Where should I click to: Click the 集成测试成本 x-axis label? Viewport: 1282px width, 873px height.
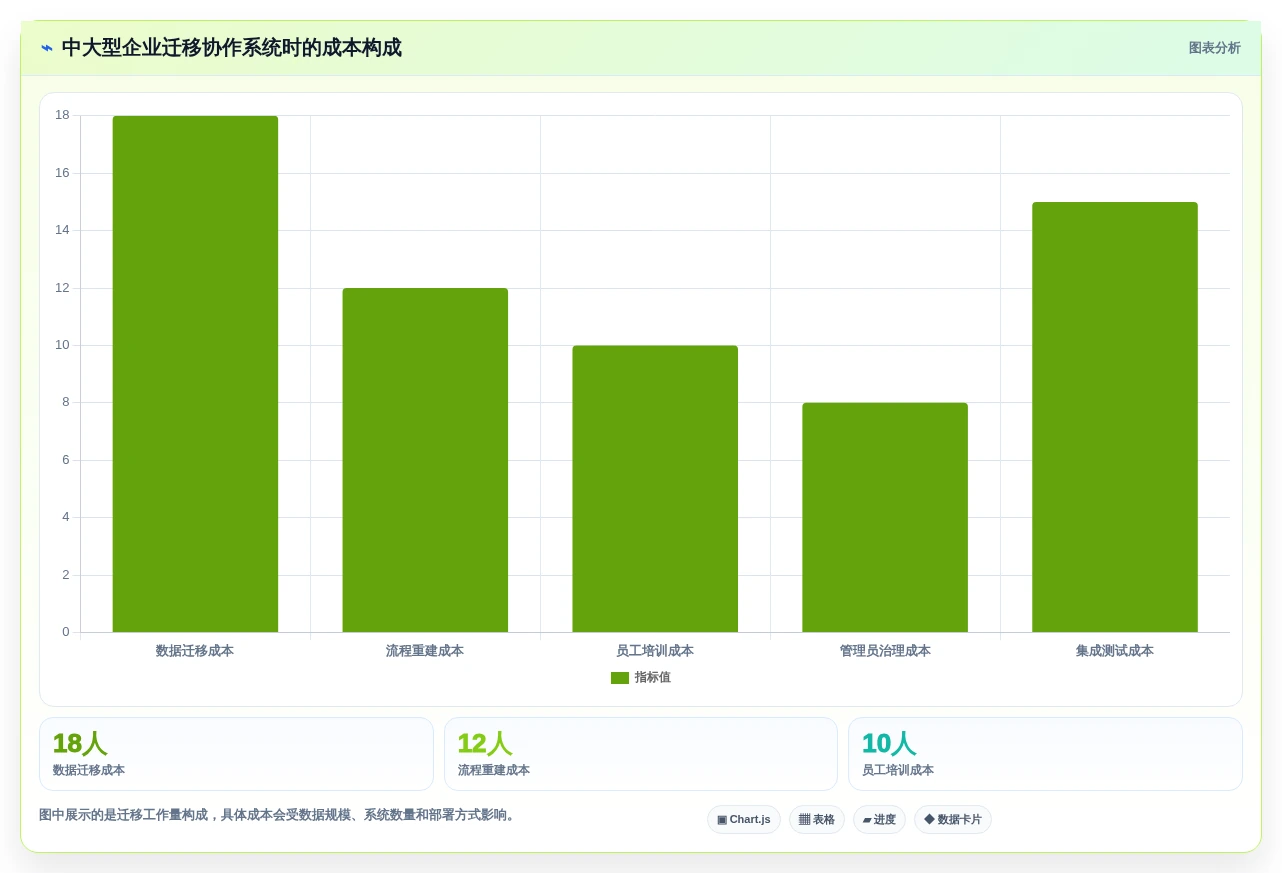(1115, 651)
